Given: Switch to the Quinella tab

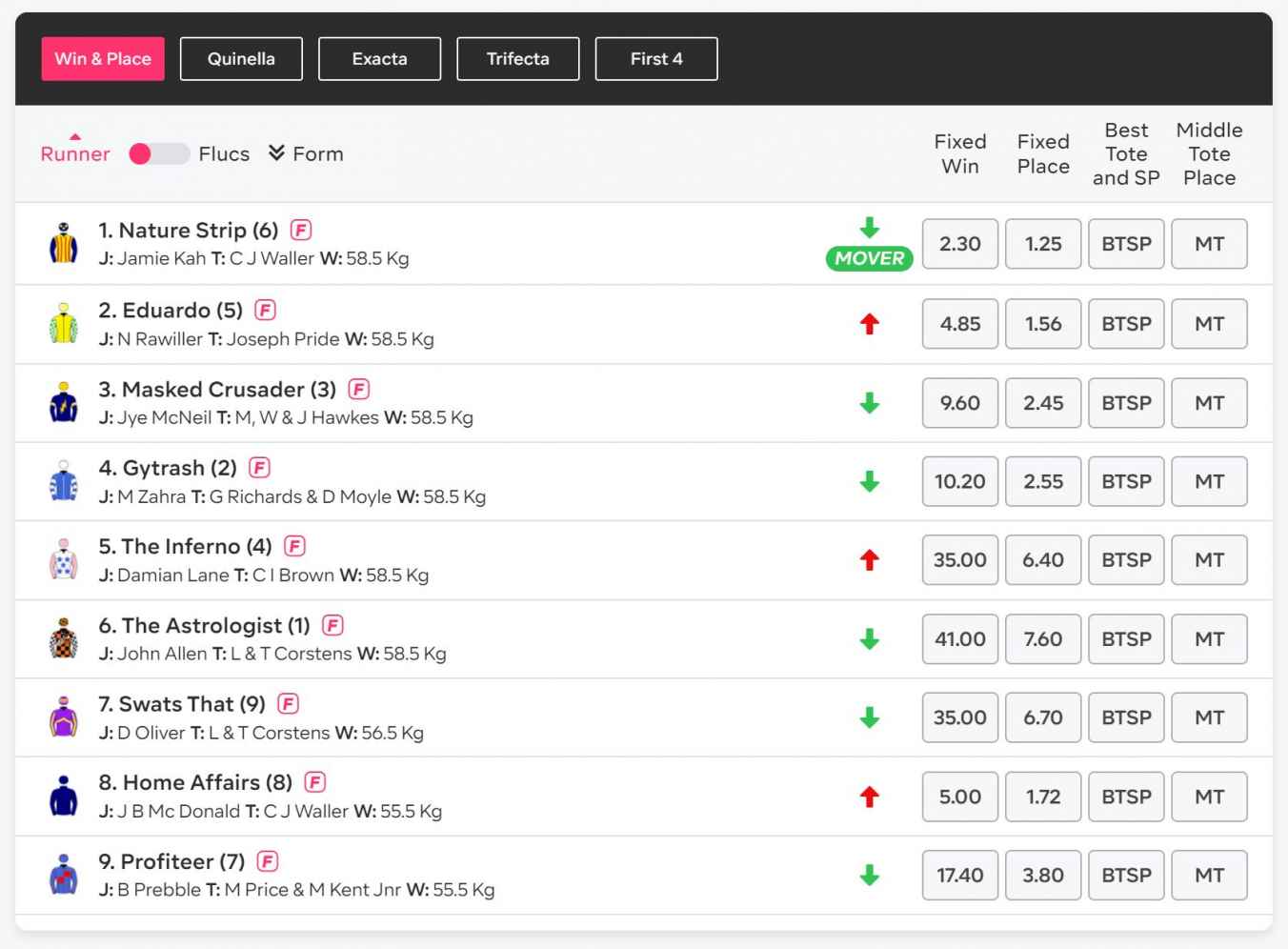Looking at the screenshot, I should (241, 59).
